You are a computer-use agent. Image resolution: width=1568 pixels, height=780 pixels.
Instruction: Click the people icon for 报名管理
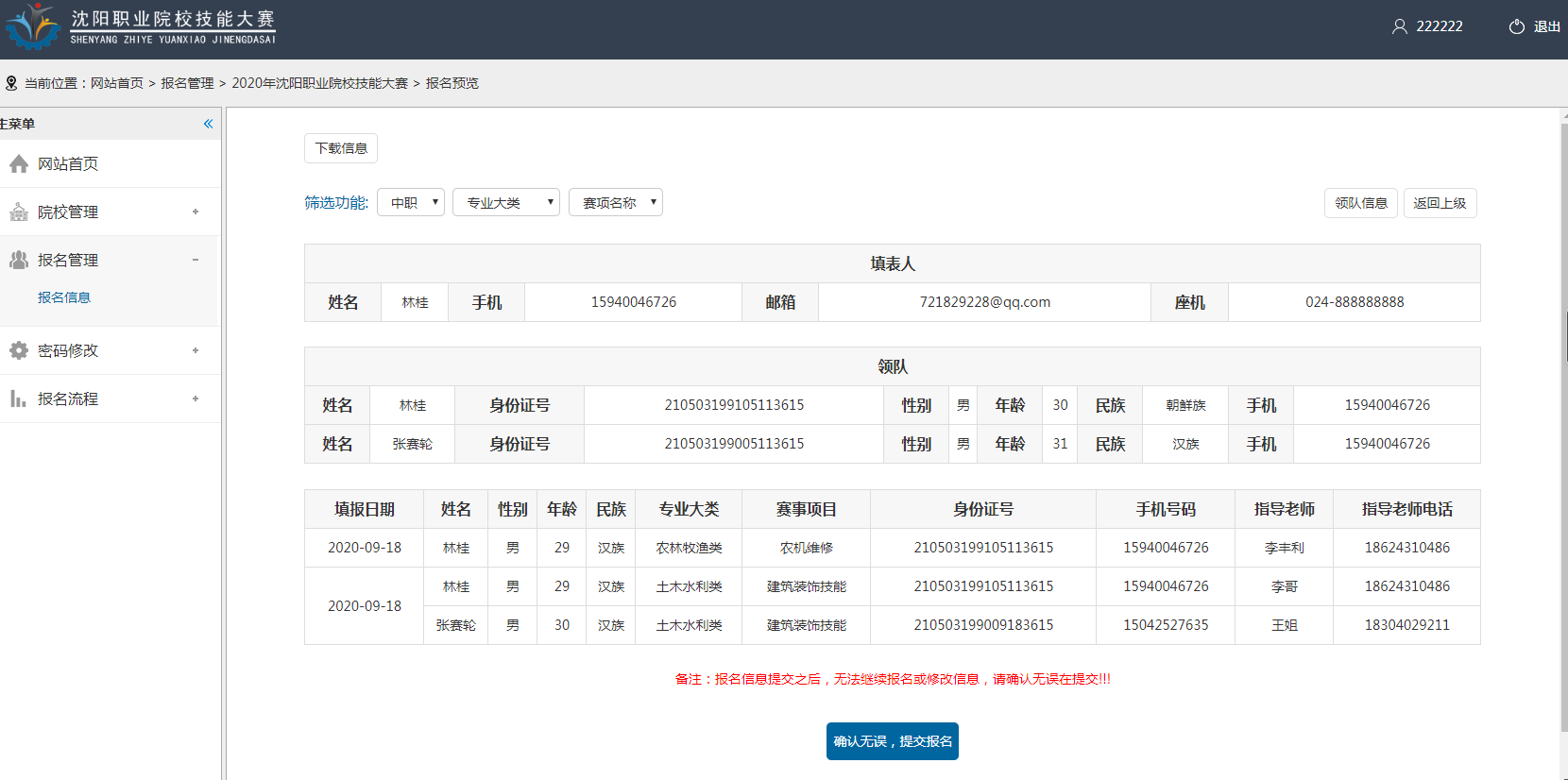click(x=19, y=261)
